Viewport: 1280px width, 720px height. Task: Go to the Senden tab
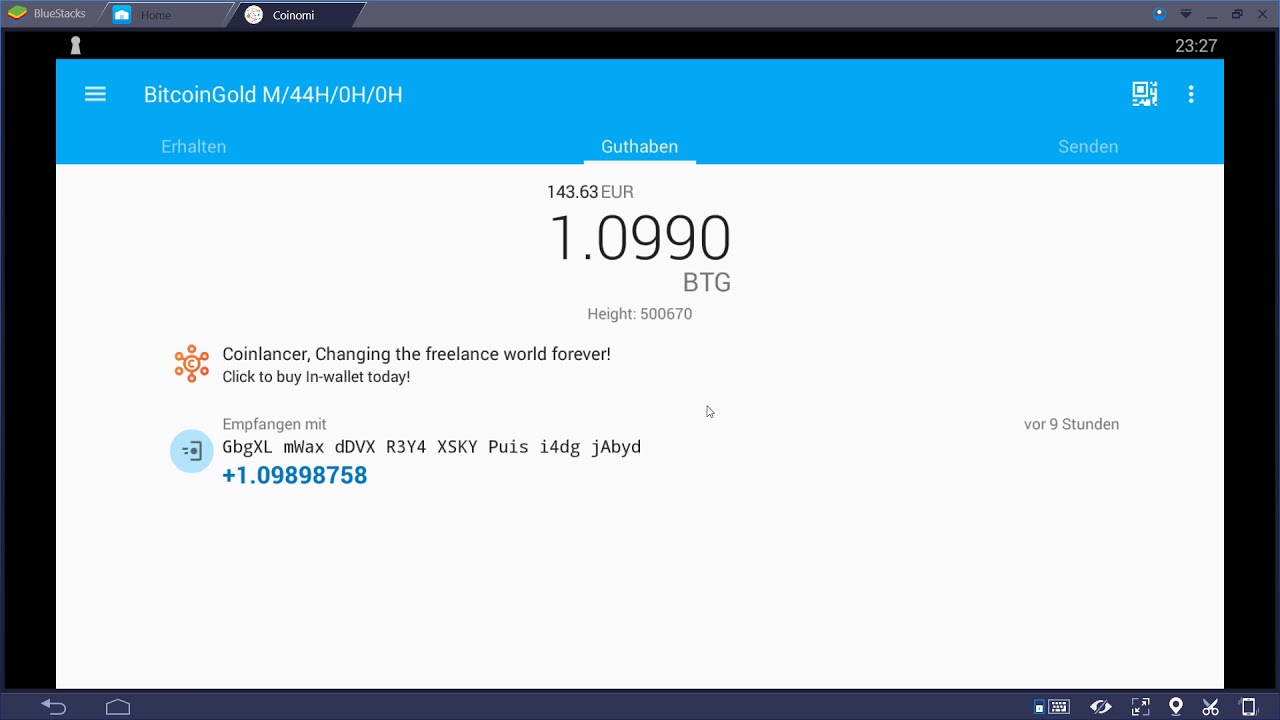[x=1088, y=146]
